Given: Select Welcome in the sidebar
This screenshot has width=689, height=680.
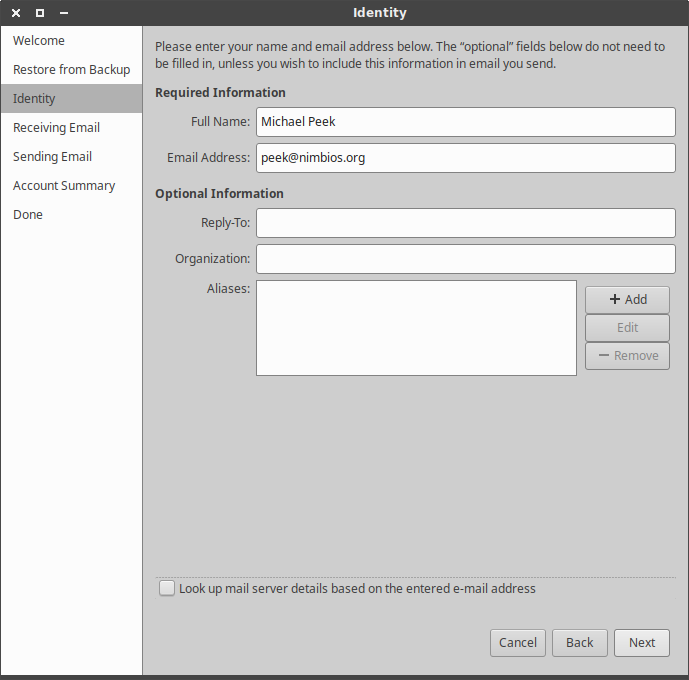Looking at the screenshot, I should point(39,41).
